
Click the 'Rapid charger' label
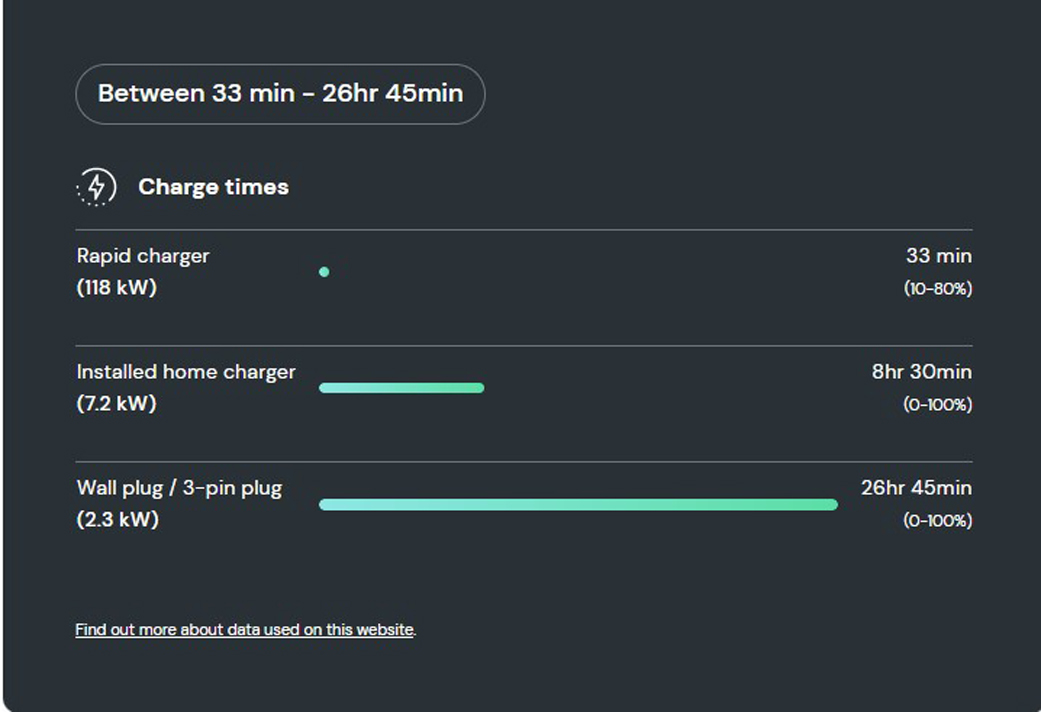[143, 256]
